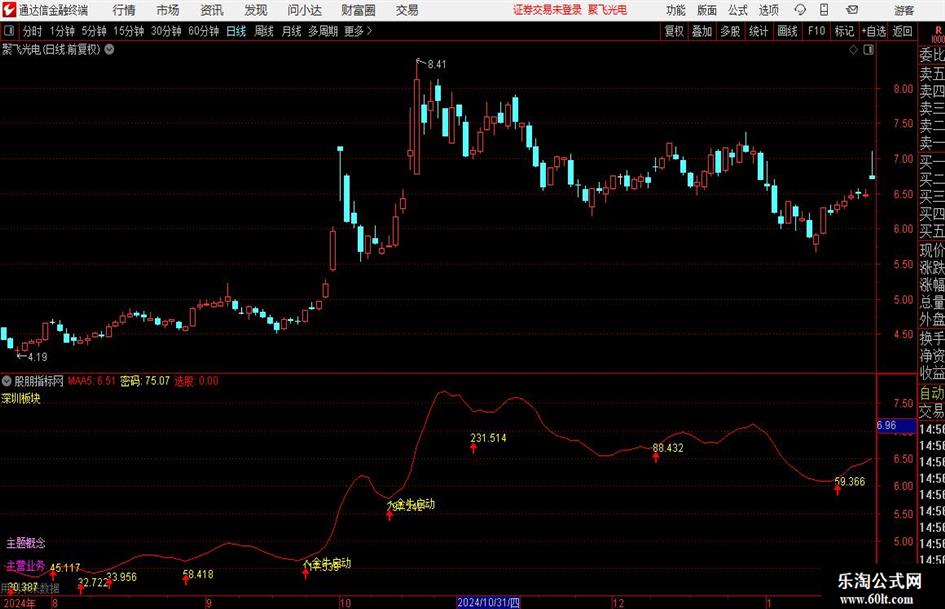
Task: Toggle the left sidebar panel icon
Action: 9,31
